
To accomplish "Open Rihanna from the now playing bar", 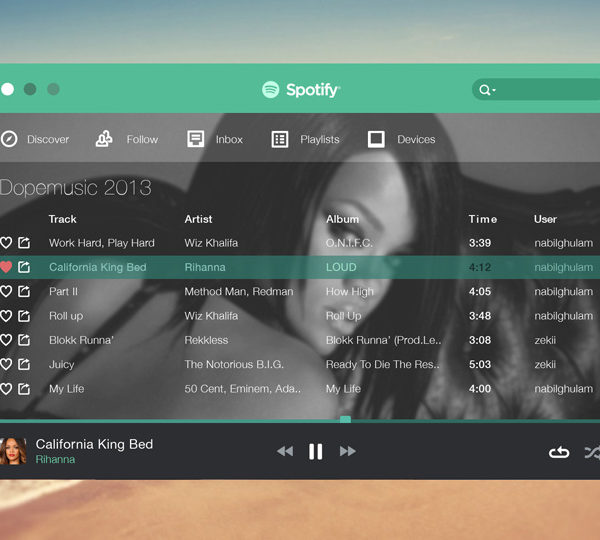I will point(55,459).
